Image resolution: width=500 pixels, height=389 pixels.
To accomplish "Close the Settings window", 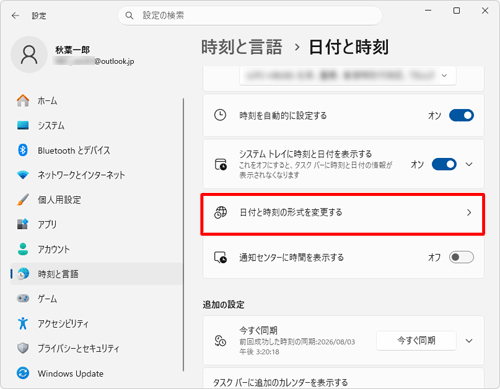I will [485, 11].
